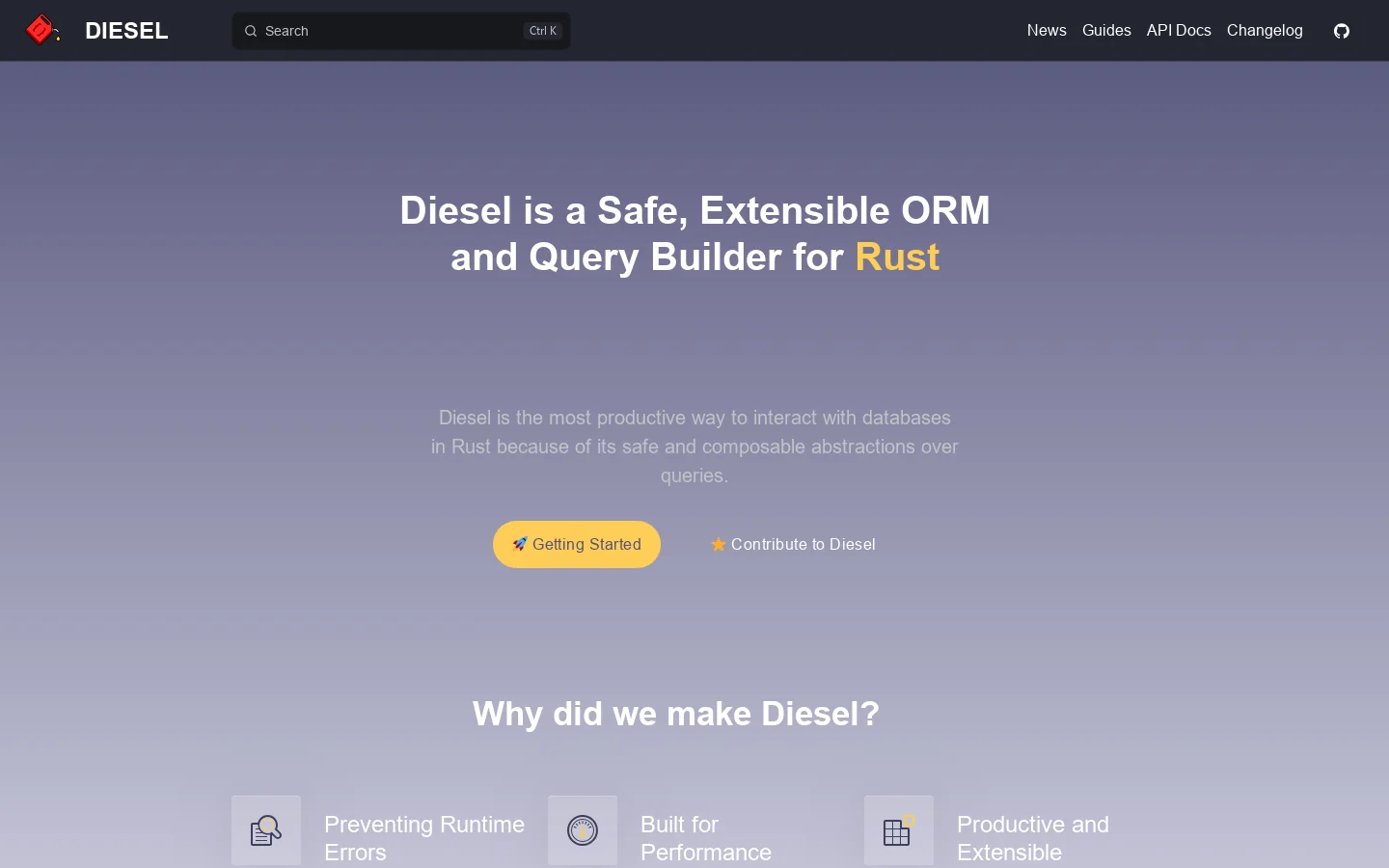
Task: Click the yellow word Rust in headline
Action: [897, 257]
